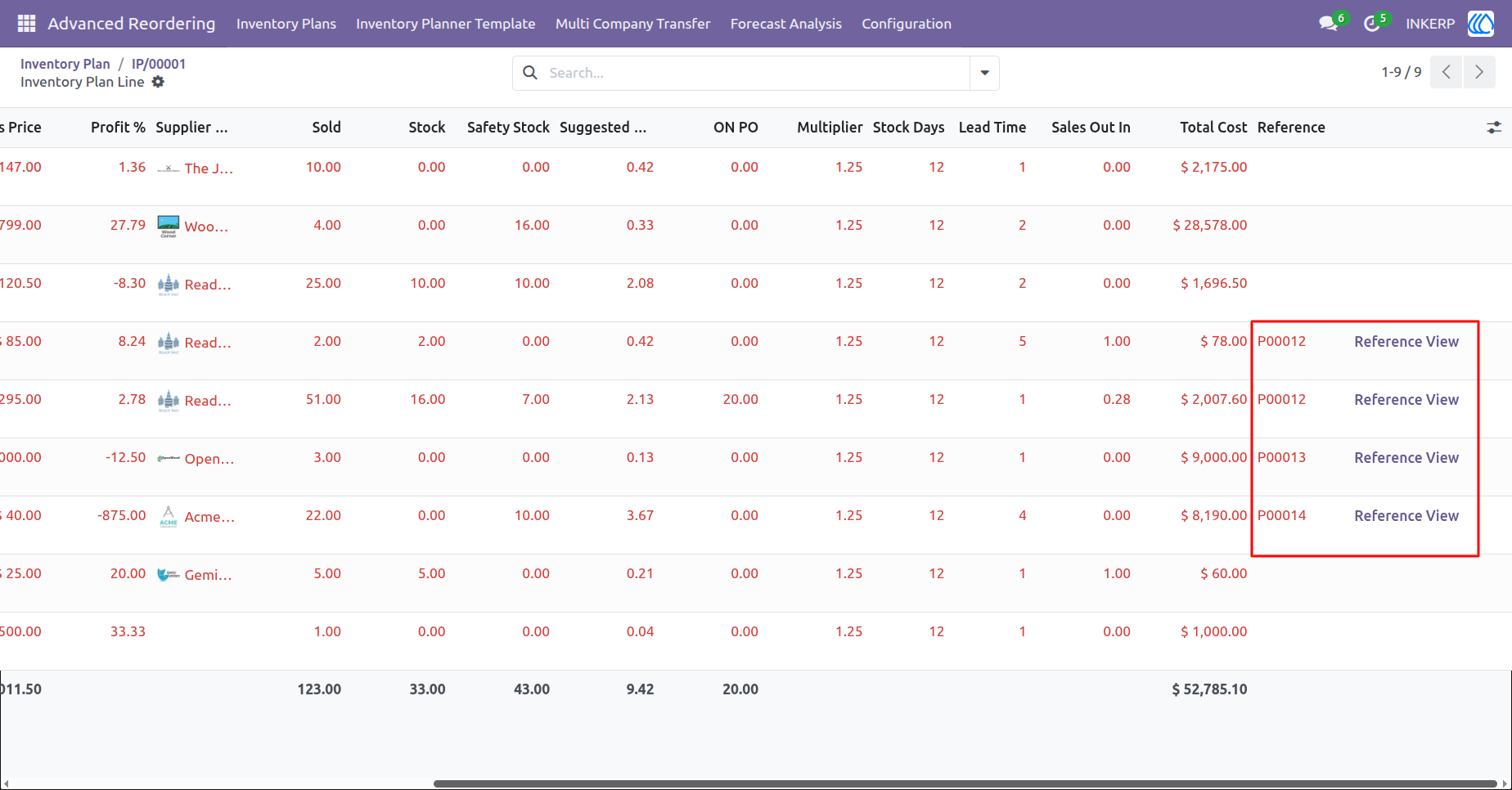This screenshot has width=1512, height=790.
Task: Open the Forecast Analysis menu
Action: pos(786,24)
